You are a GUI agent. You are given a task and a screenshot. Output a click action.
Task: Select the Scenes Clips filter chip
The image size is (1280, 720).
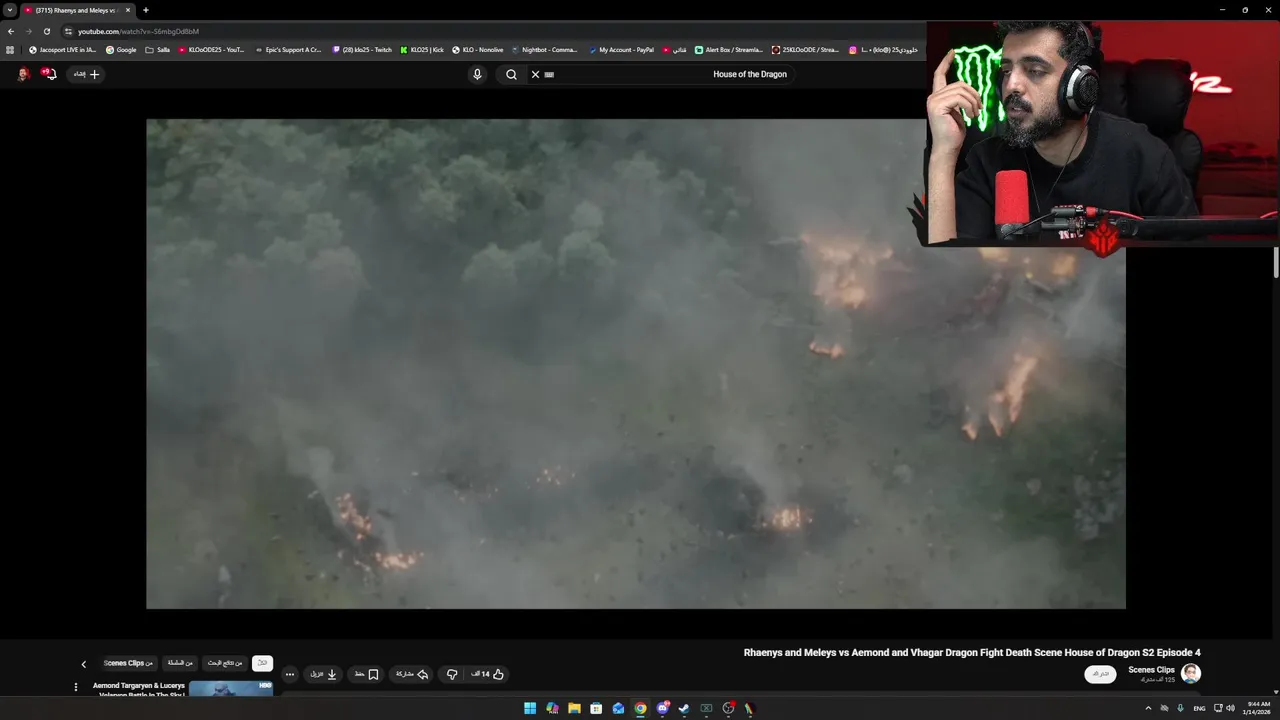click(x=129, y=663)
